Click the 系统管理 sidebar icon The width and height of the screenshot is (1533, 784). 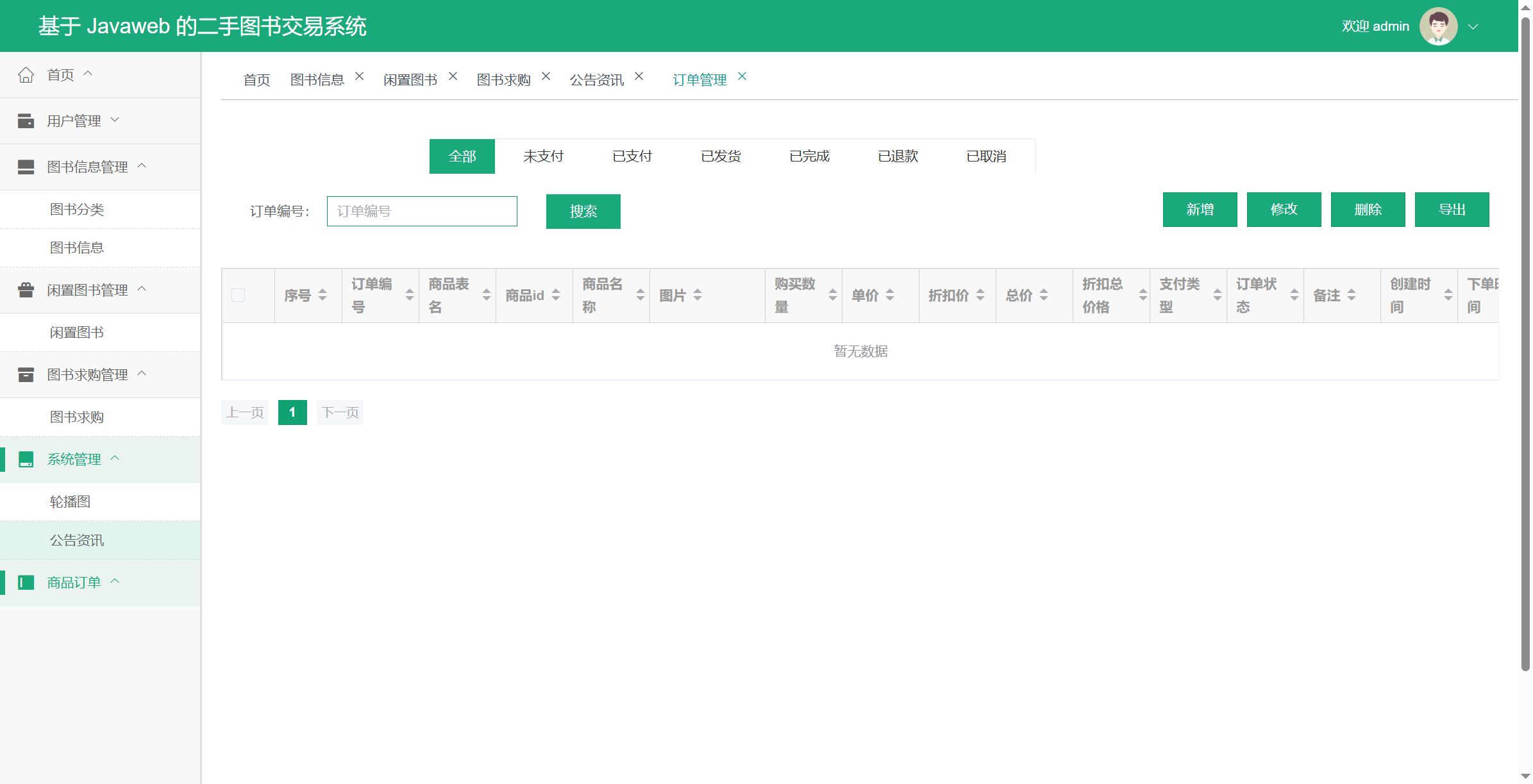tap(26, 460)
